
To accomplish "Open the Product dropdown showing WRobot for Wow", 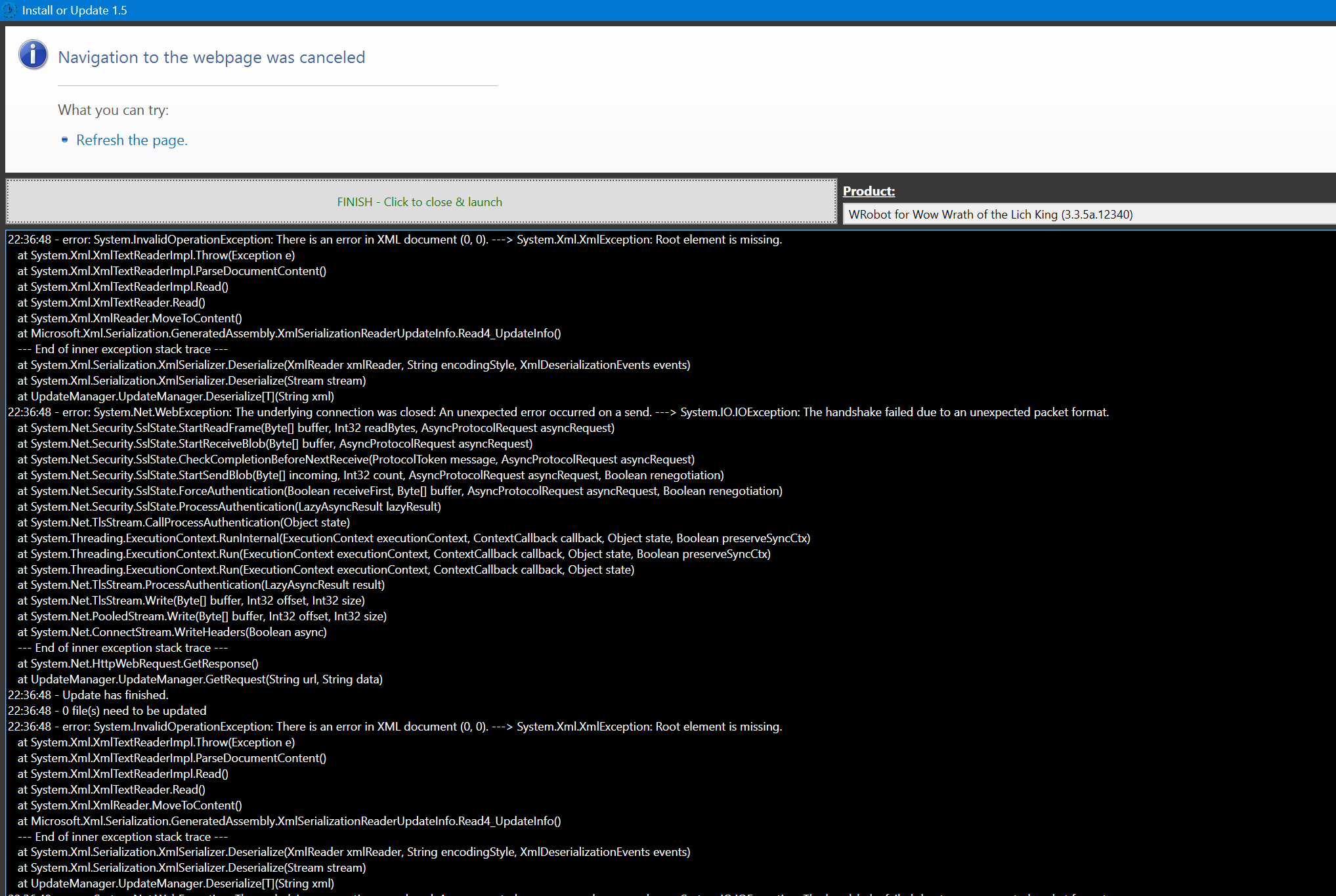I will click(x=1088, y=214).
